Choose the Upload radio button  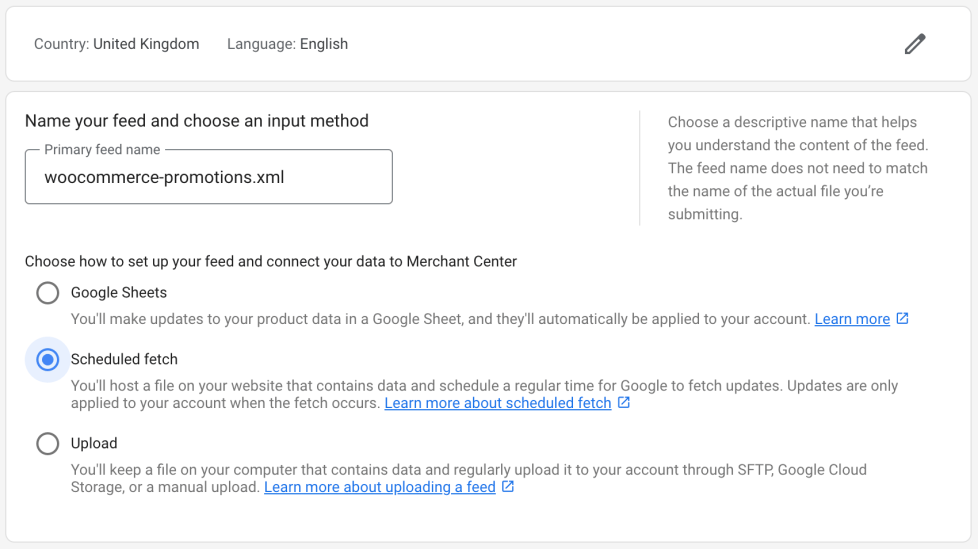[x=47, y=443]
